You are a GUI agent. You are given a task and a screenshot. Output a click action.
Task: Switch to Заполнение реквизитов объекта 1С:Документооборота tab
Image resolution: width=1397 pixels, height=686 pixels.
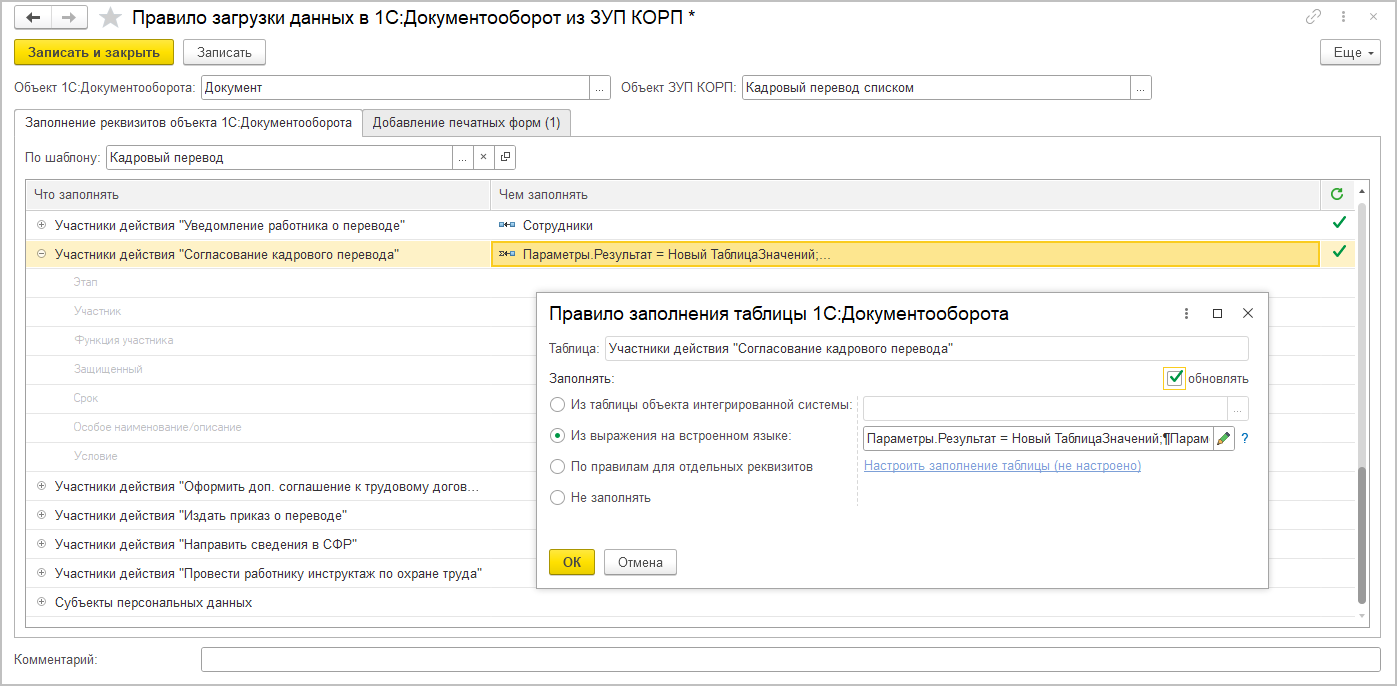(188, 123)
